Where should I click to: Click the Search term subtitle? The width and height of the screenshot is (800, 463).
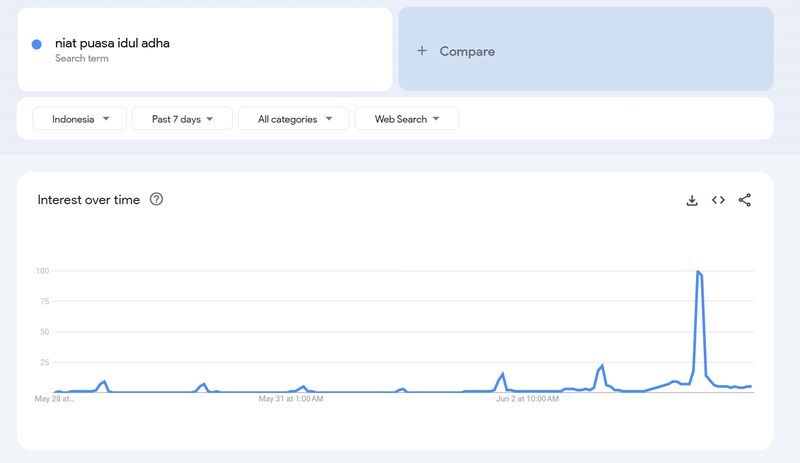point(82,58)
